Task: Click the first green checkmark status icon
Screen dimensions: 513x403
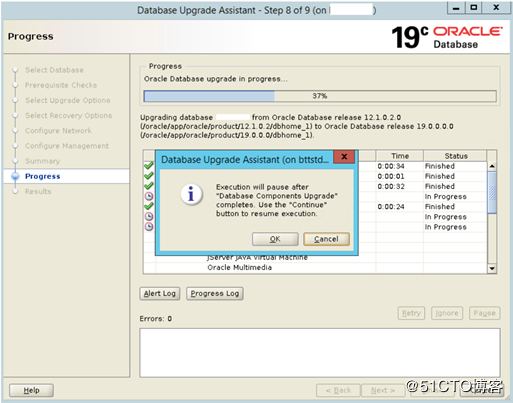Action: point(149,166)
